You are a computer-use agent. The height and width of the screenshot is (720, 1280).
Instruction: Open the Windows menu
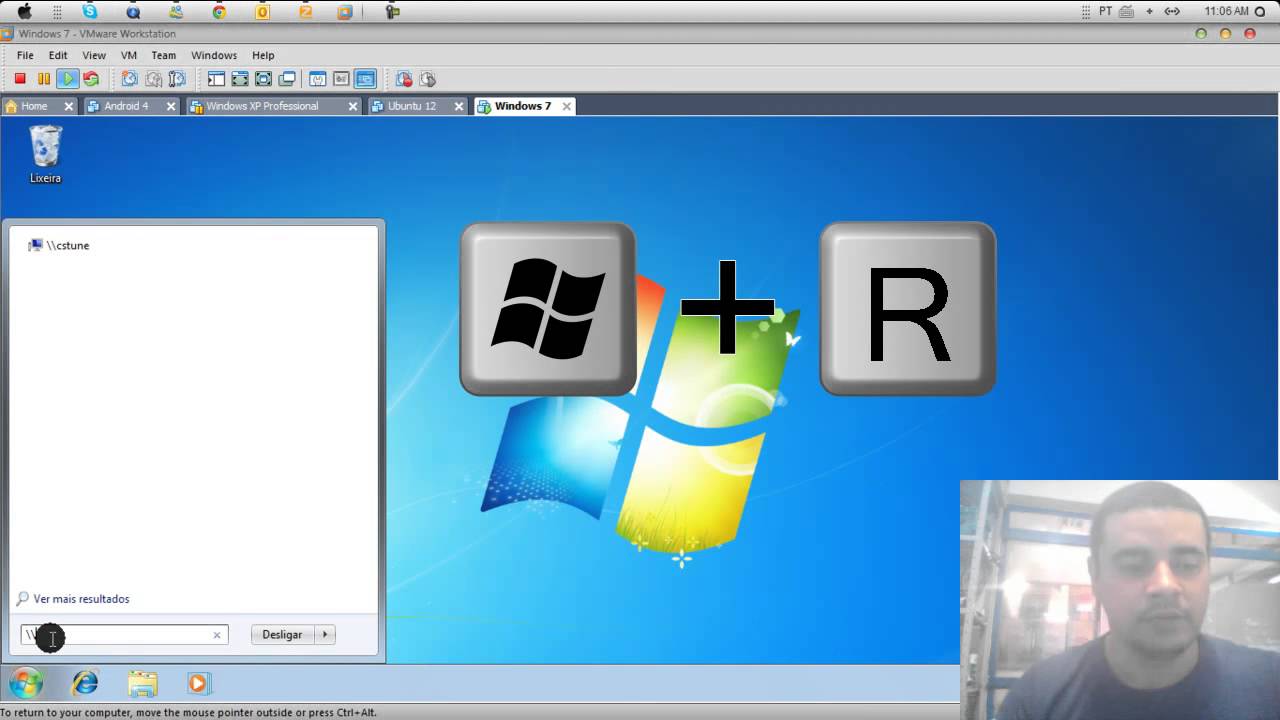coord(214,55)
